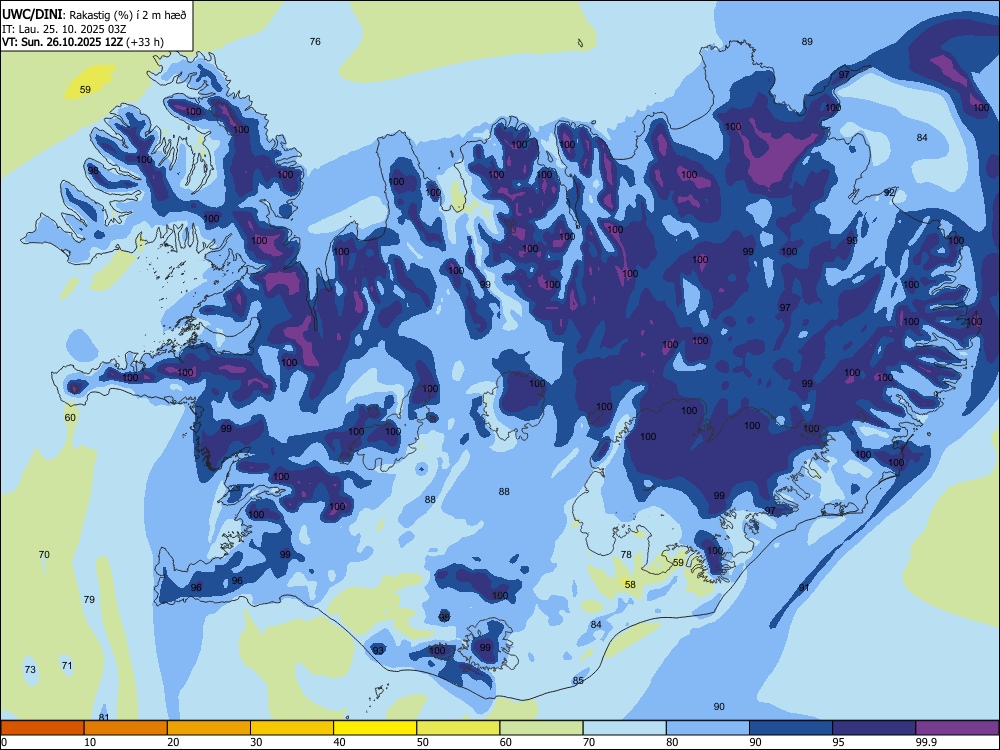Viewport: 1000px width, 750px height.
Task: Click the legend tick label 10
Action: point(90,742)
